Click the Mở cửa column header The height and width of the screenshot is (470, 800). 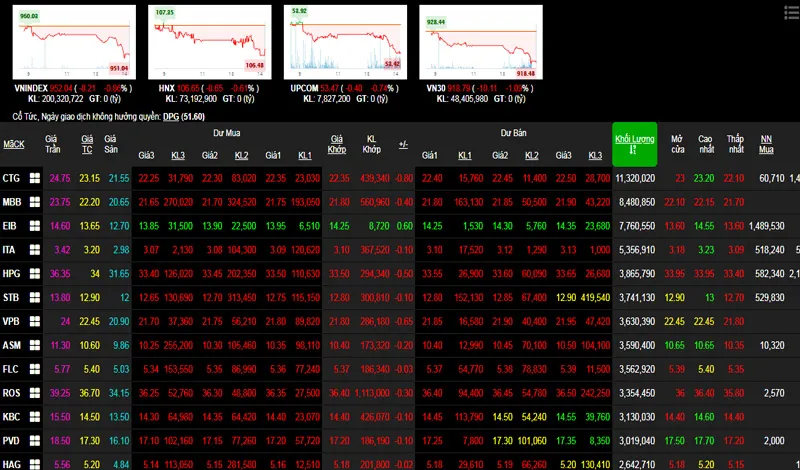pyautogui.click(x=677, y=144)
